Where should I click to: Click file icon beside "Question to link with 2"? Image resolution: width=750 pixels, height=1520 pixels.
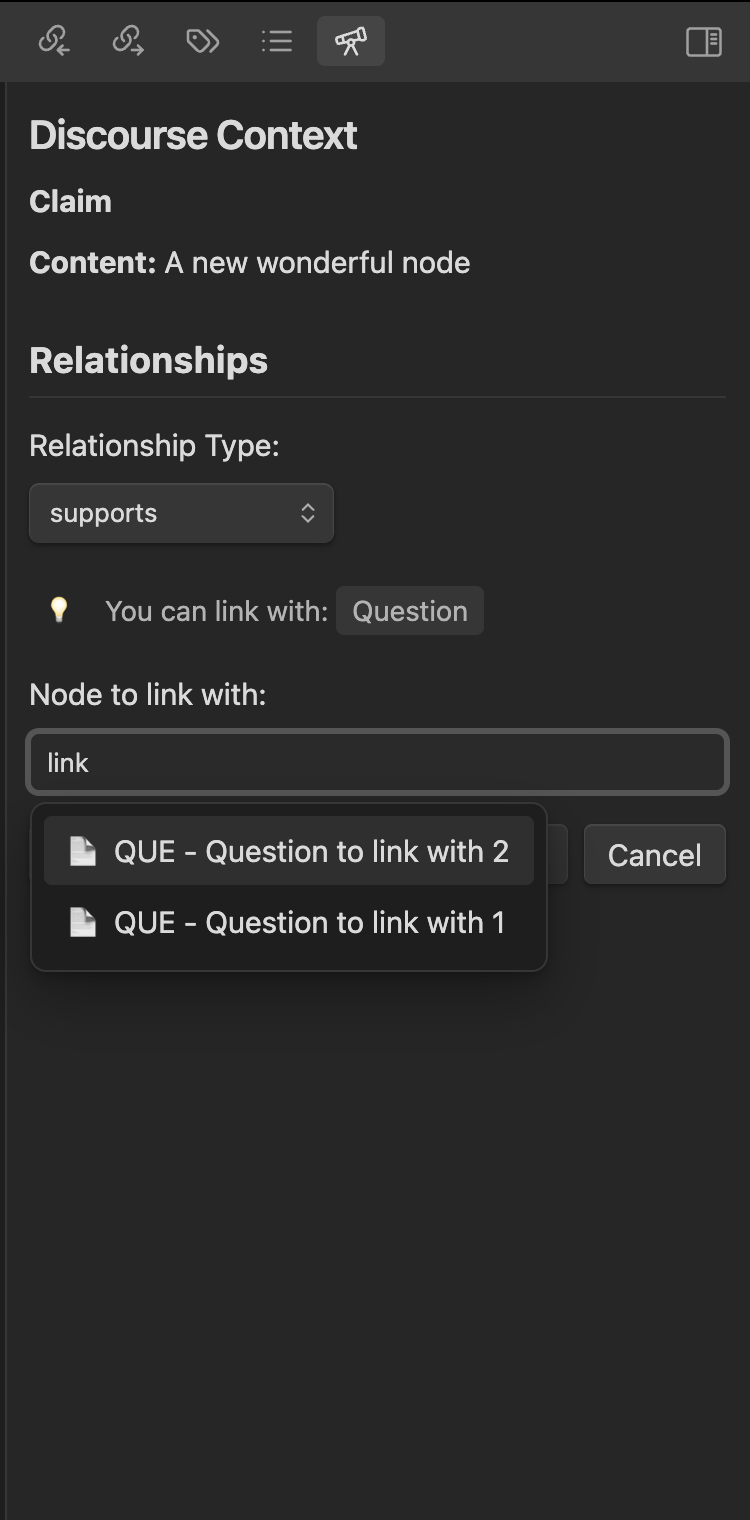pos(83,851)
